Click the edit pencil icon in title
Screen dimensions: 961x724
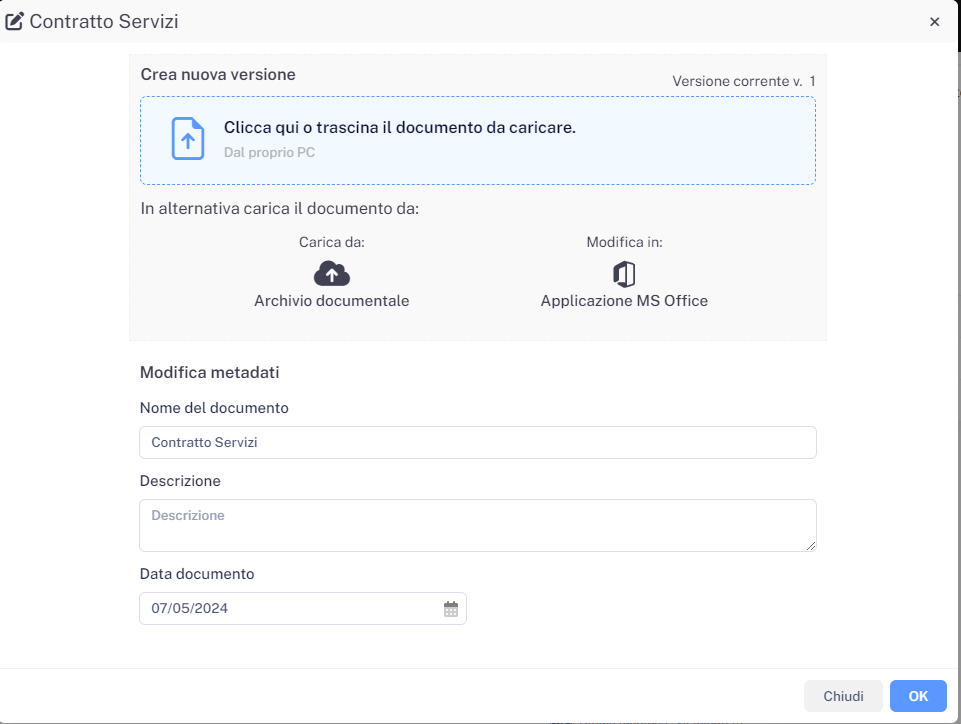click(15, 21)
